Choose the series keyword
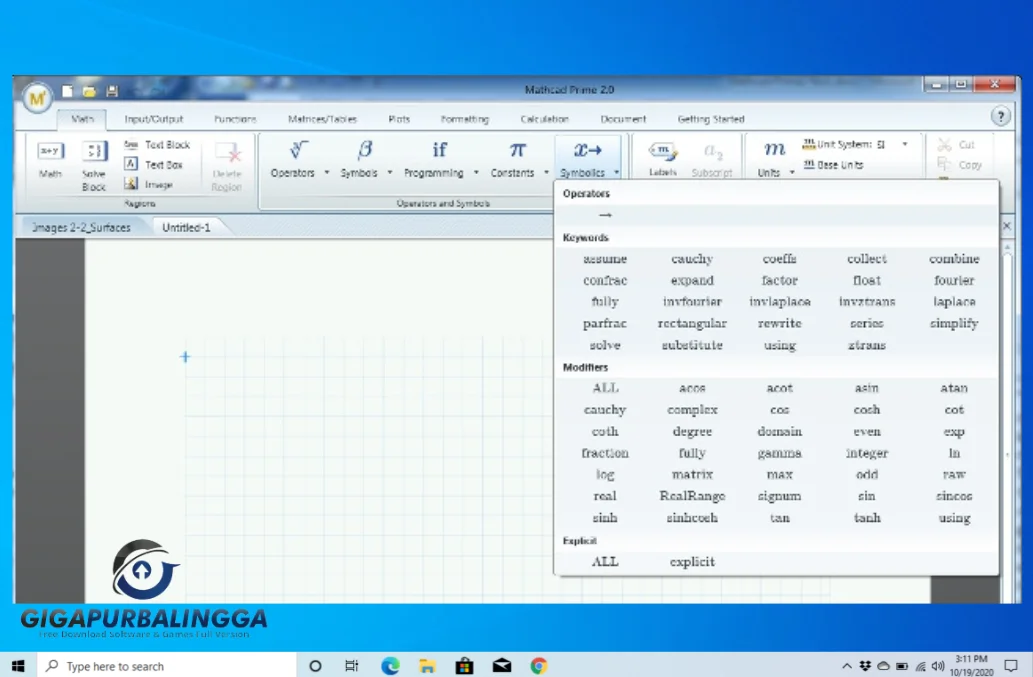Image resolution: width=1033 pixels, height=677 pixels. pos(866,323)
